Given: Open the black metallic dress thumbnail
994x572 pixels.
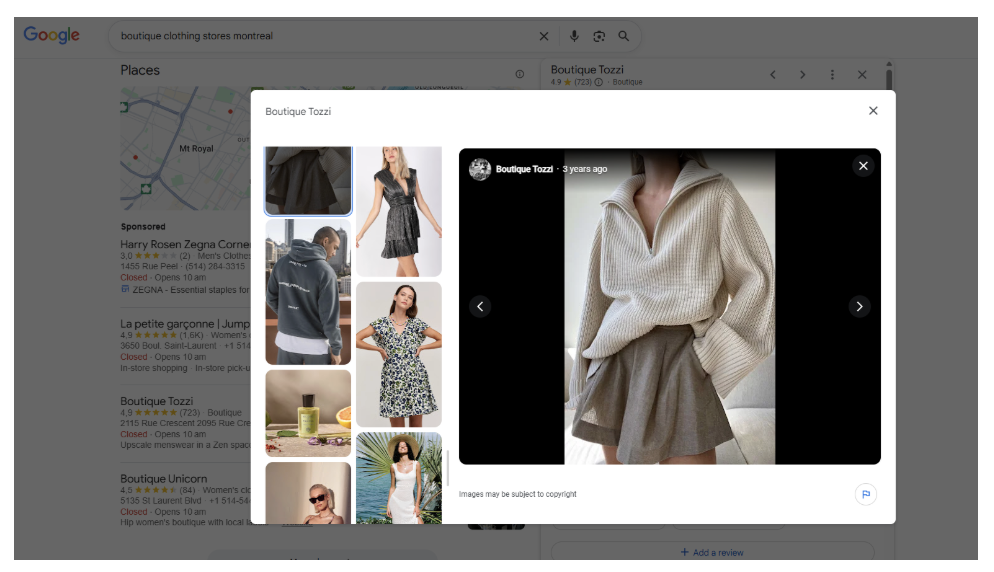Looking at the screenshot, I should point(398,211).
